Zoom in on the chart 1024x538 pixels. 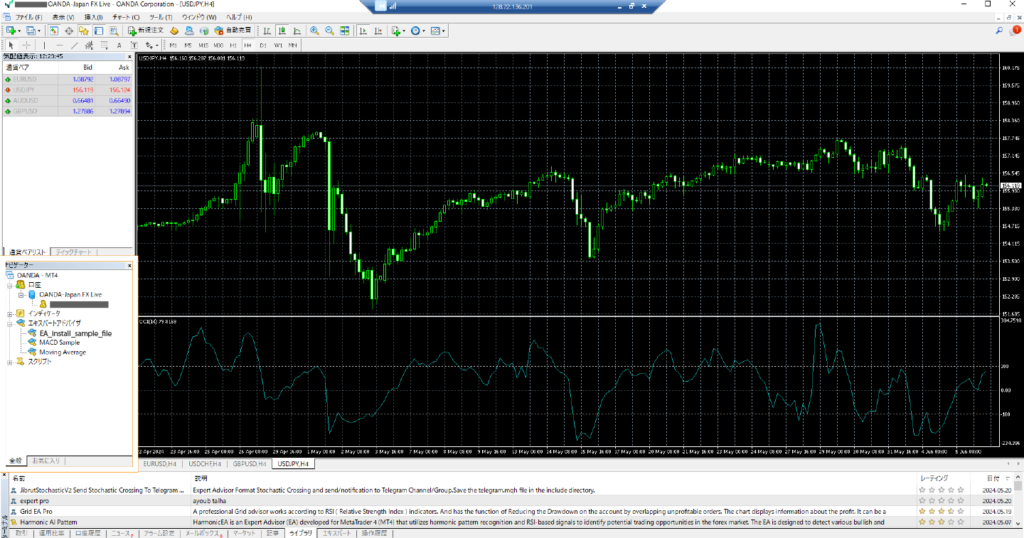[314, 31]
